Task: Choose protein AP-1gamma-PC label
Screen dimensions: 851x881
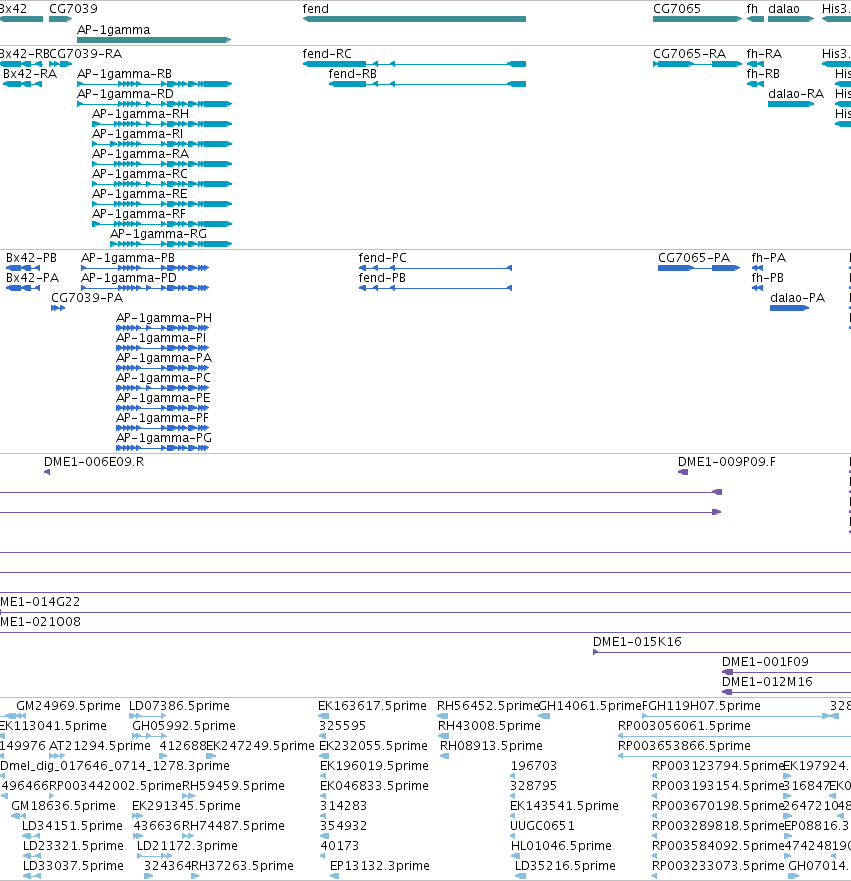Action: (x=163, y=378)
